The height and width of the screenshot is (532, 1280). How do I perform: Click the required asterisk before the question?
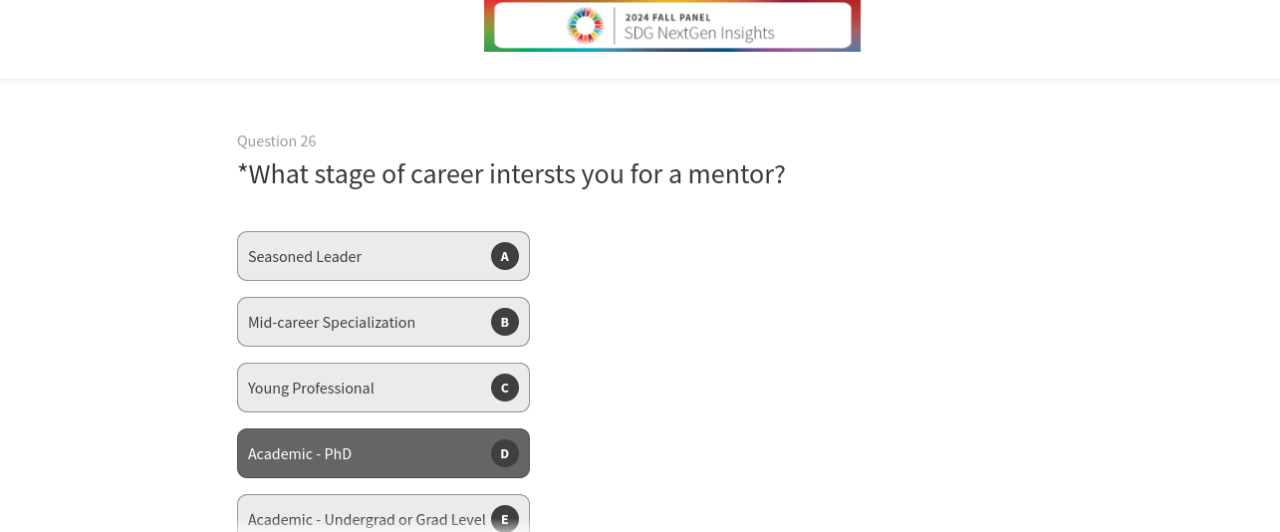click(242, 170)
